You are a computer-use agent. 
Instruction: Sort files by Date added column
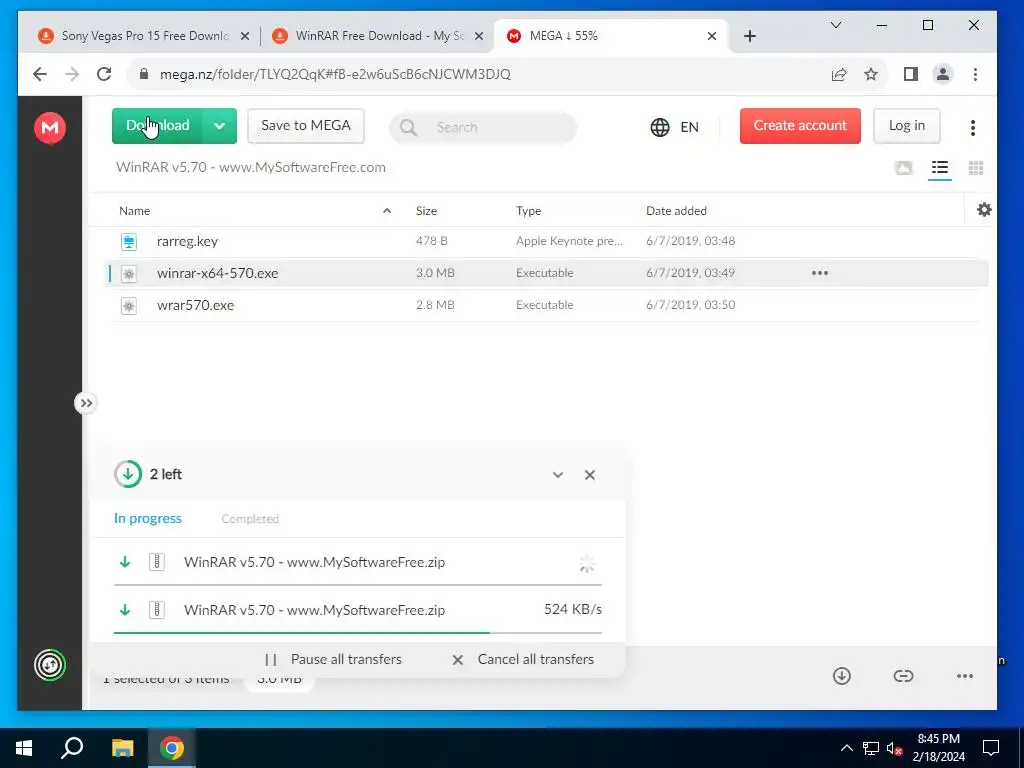[x=676, y=211]
